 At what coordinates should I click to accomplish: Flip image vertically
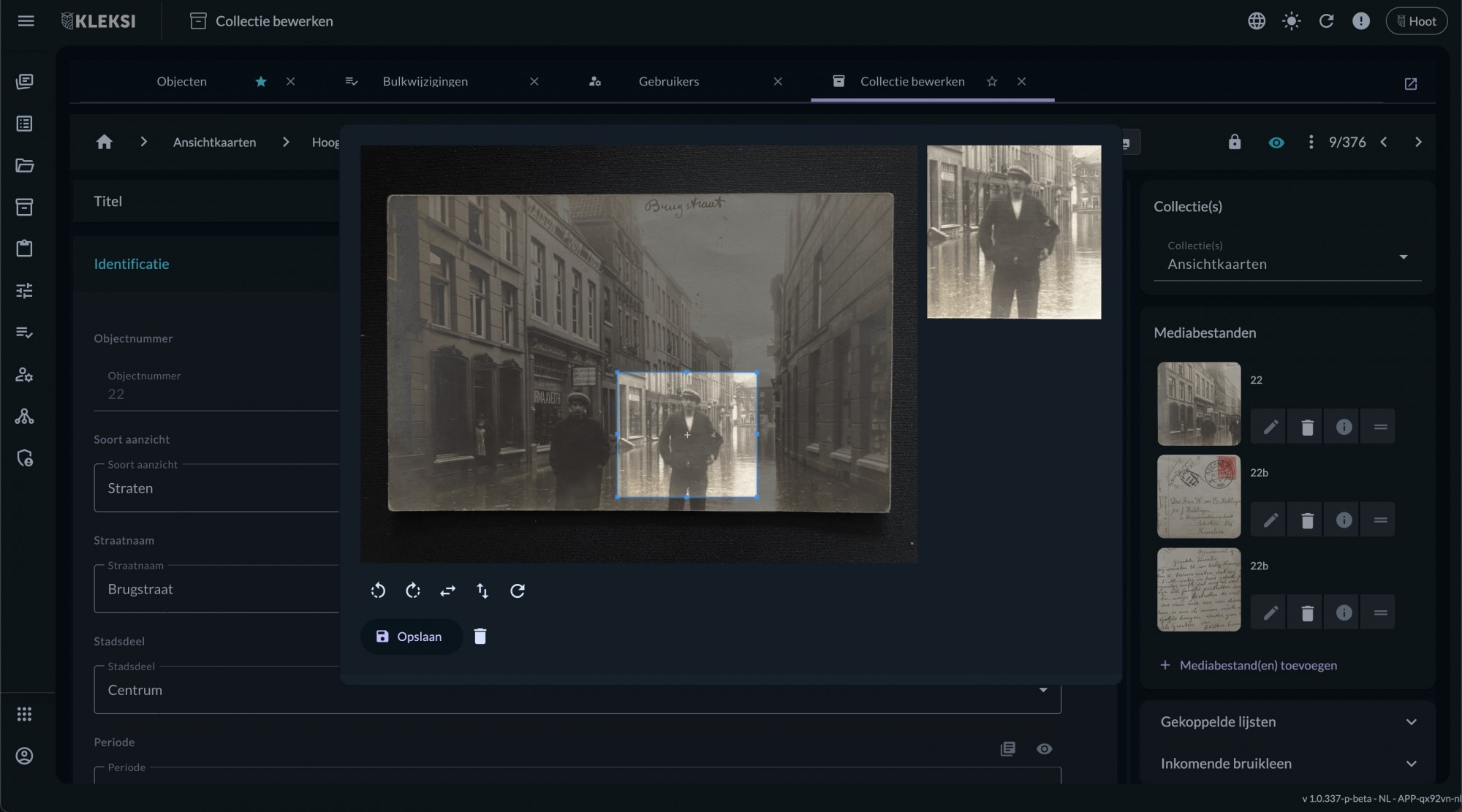click(x=482, y=591)
